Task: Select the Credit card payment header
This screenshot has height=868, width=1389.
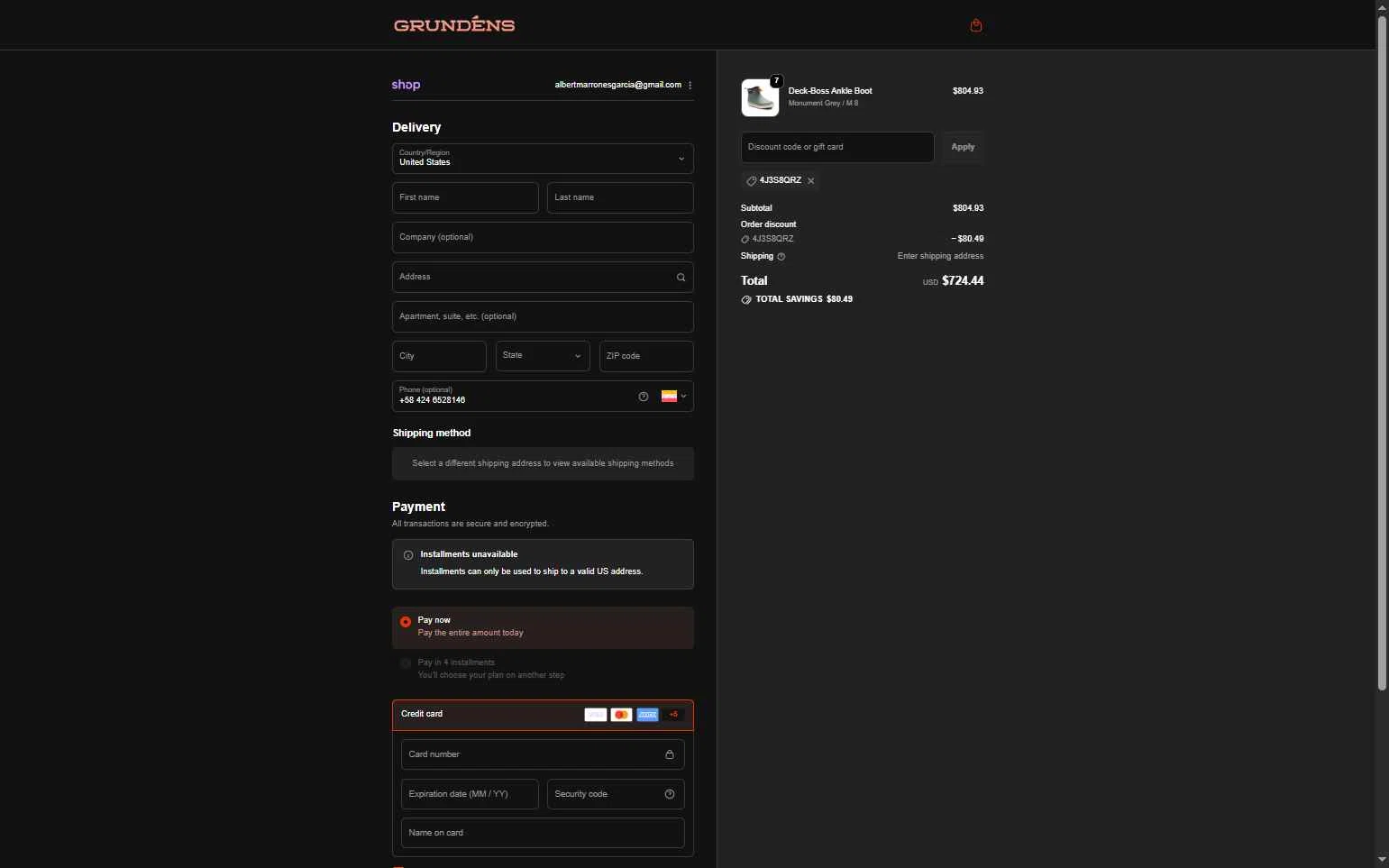Action: [543, 715]
